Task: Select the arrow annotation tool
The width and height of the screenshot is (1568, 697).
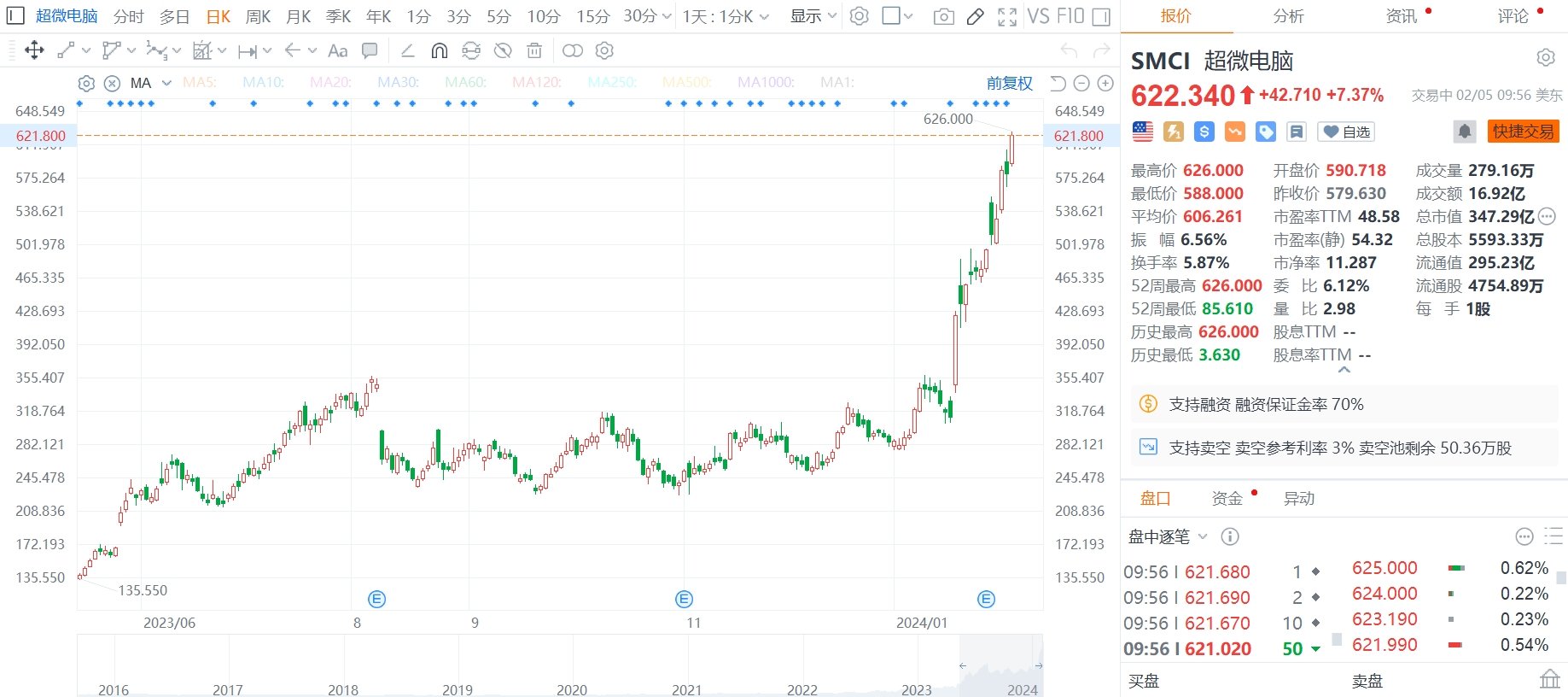Action: coord(292,50)
